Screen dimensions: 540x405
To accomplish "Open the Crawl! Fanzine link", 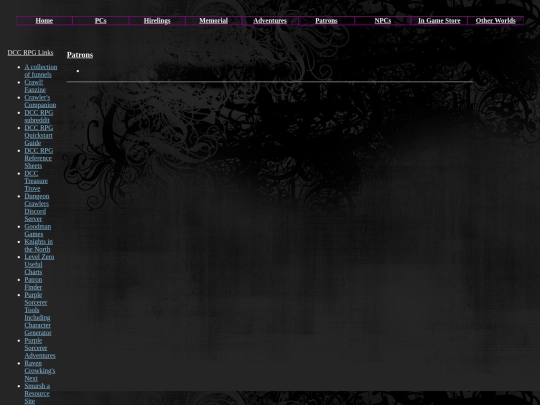I will tap(35, 86).
